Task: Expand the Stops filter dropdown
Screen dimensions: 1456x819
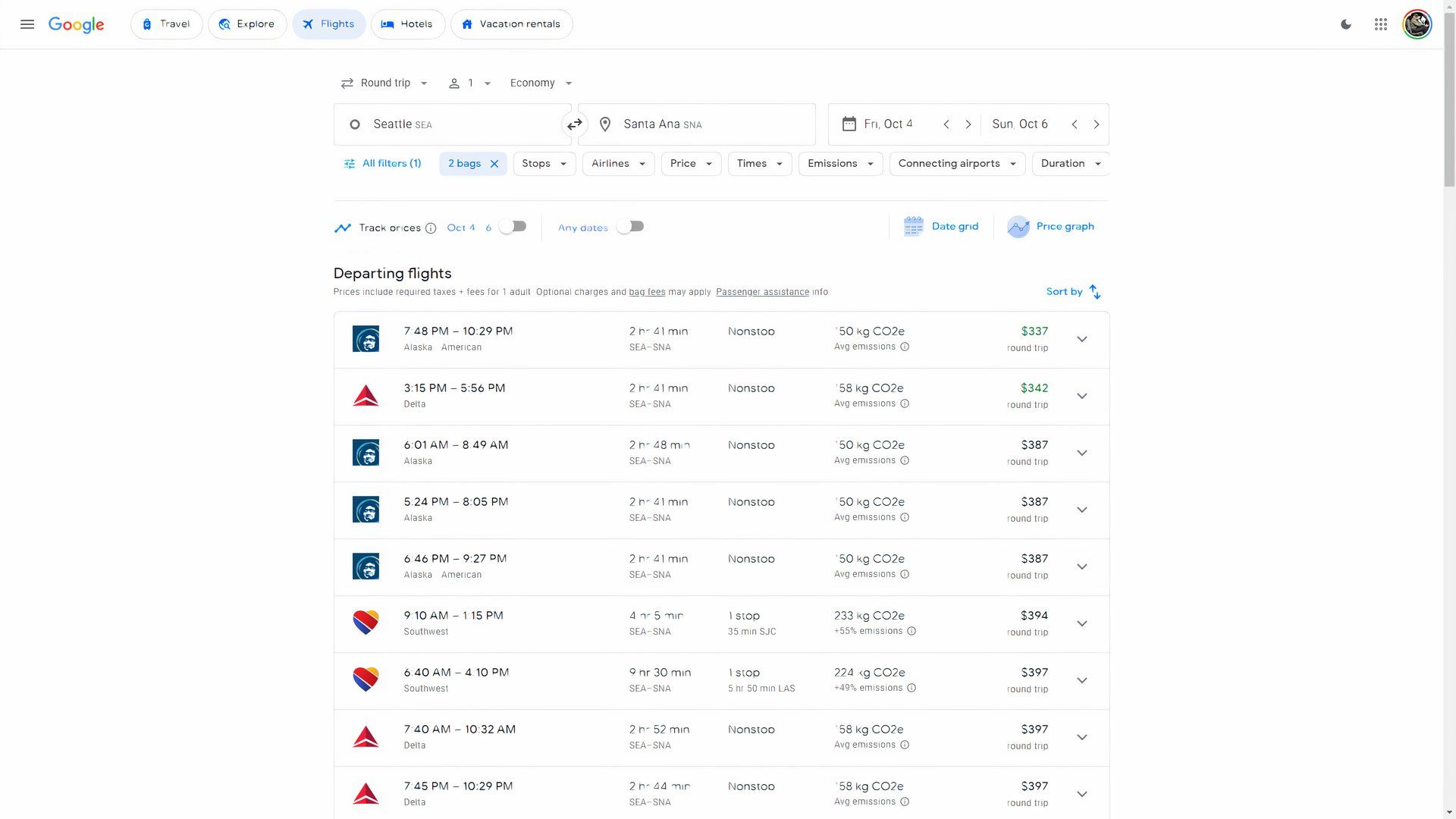Action: [x=544, y=164]
